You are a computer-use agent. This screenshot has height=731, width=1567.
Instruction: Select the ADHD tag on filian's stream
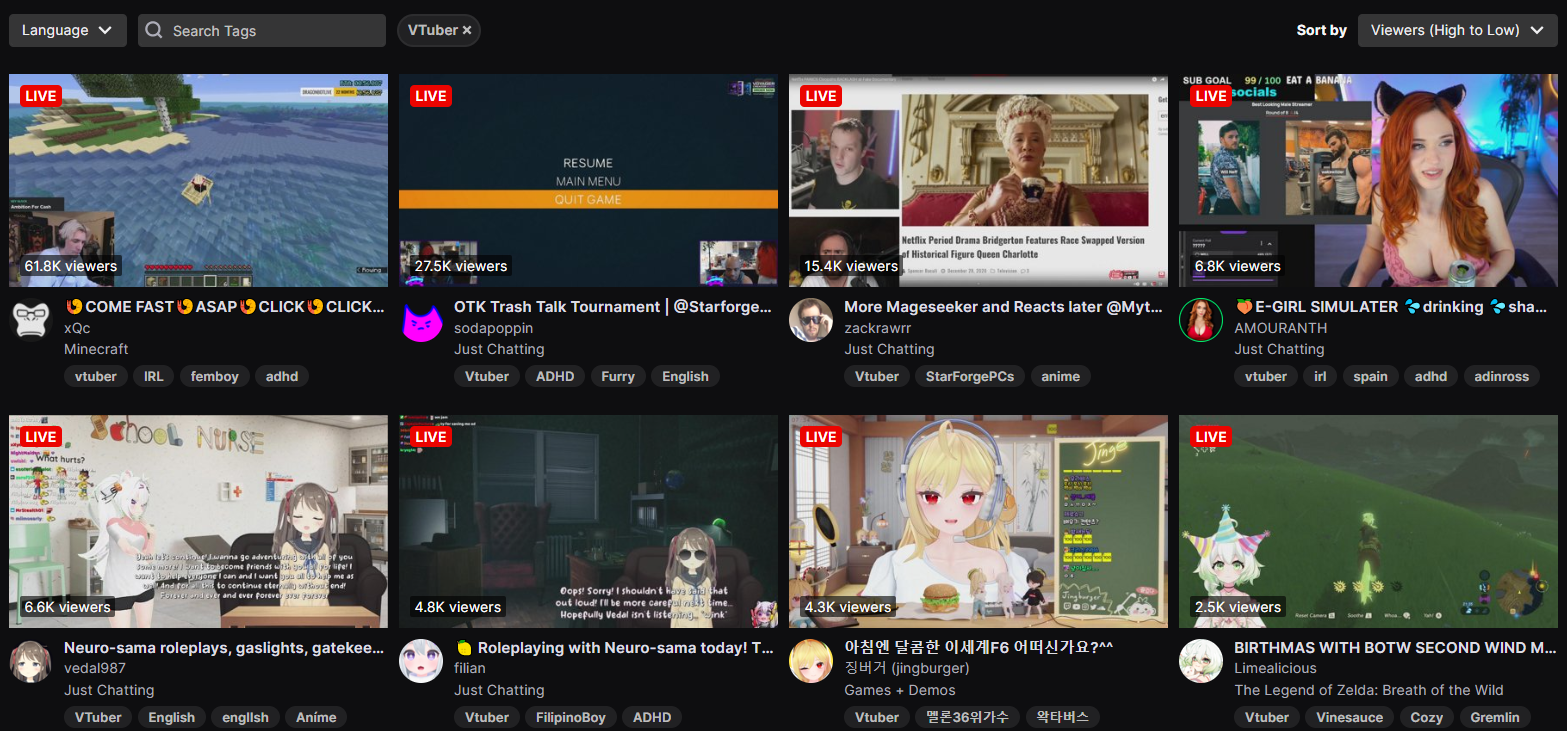(652, 718)
